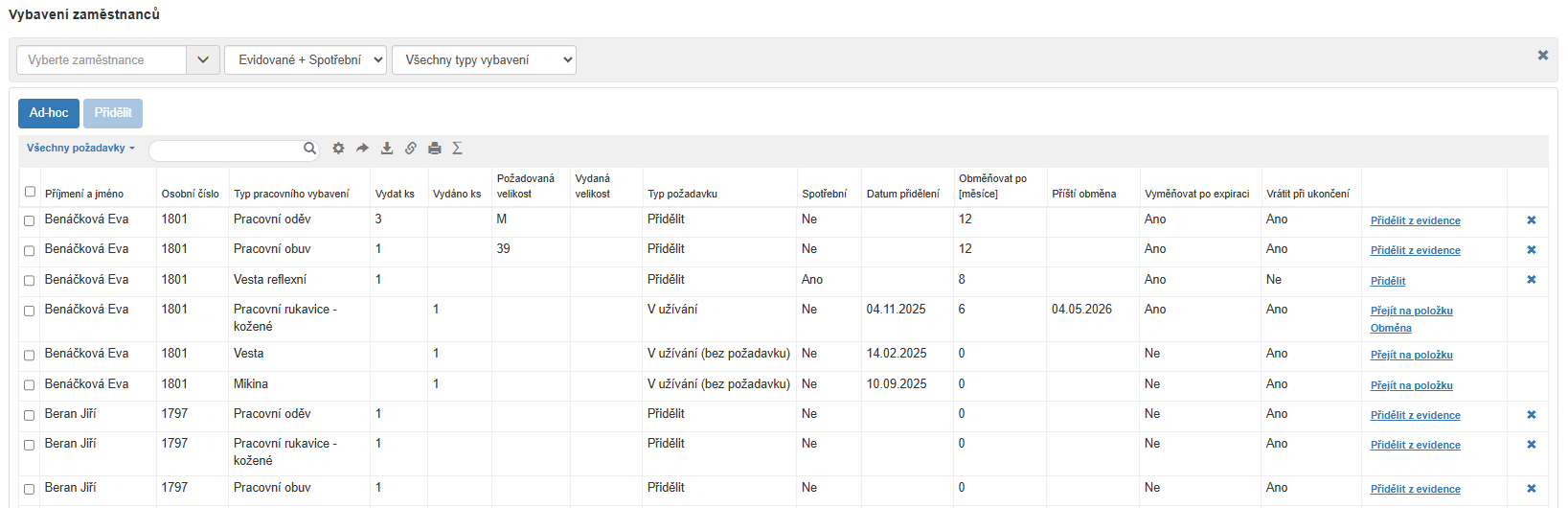Click the share arrow icon
1568x508 pixels.
click(x=362, y=149)
